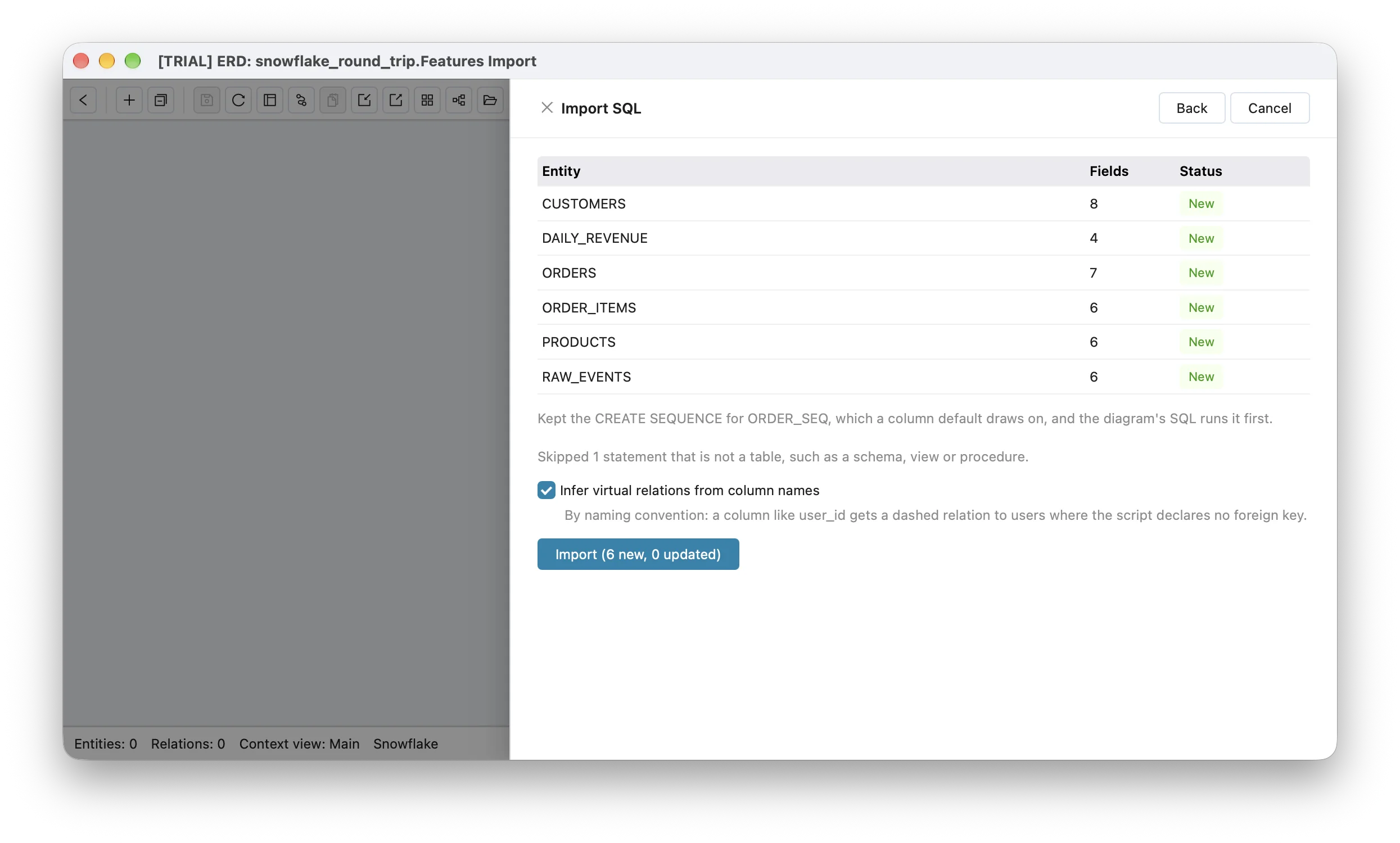This screenshot has width=1400, height=843.
Task: Click the clipboard paste toolbar icon
Action: (x=333, y=101)
